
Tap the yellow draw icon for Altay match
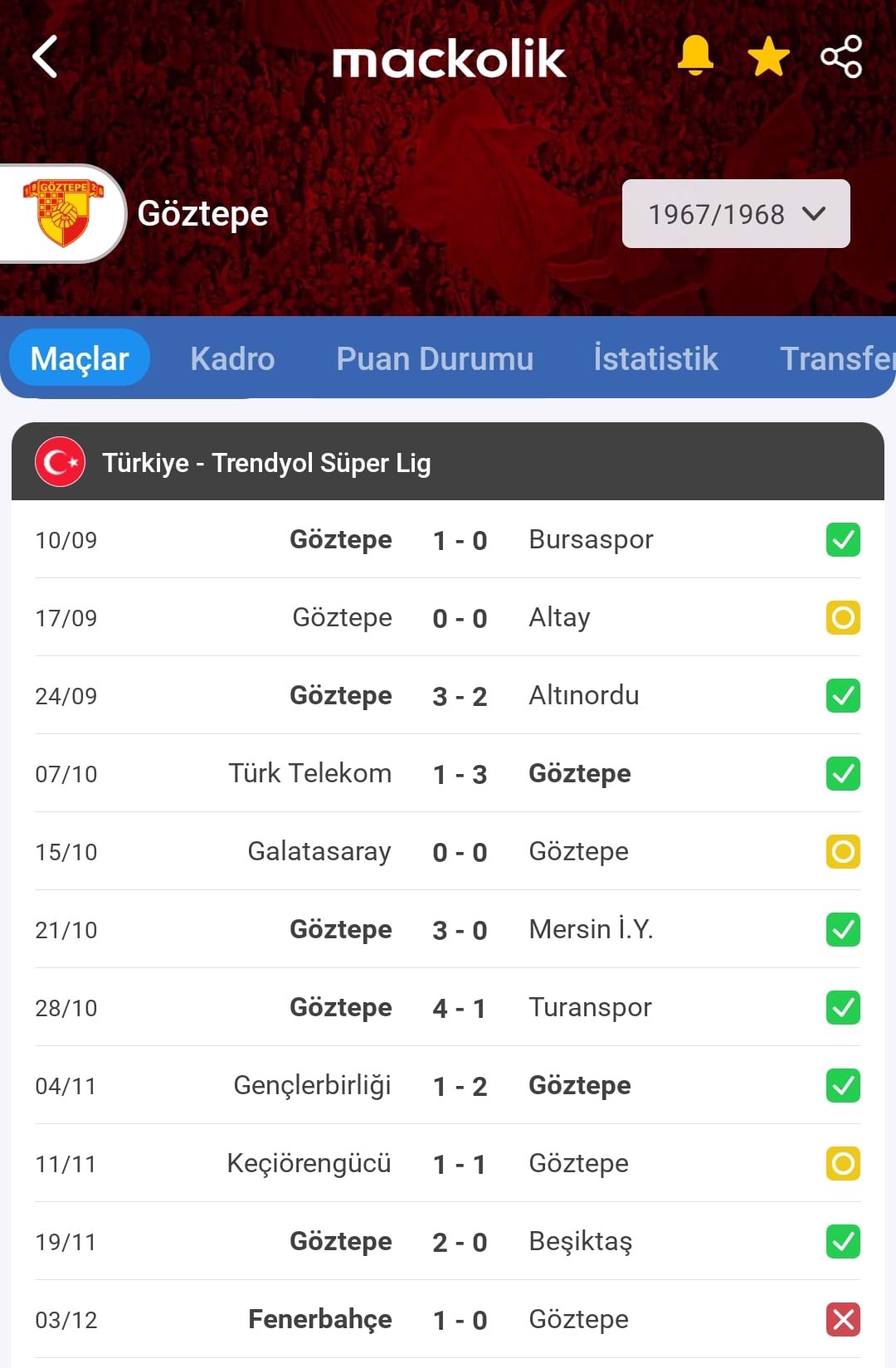click(843, 618)
